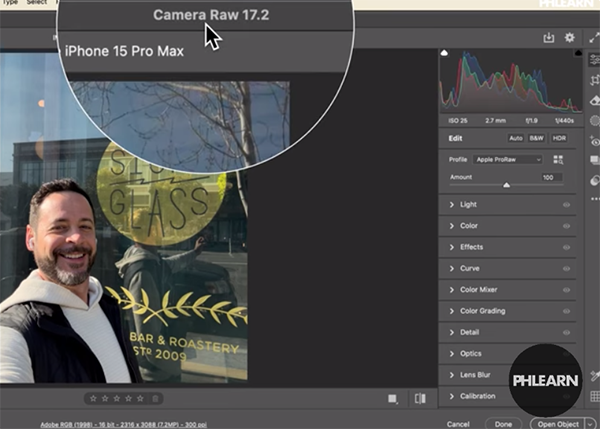The height and width of the screenshot is (429, 600).
Task: Set rating to two stars
Action: 105,399
